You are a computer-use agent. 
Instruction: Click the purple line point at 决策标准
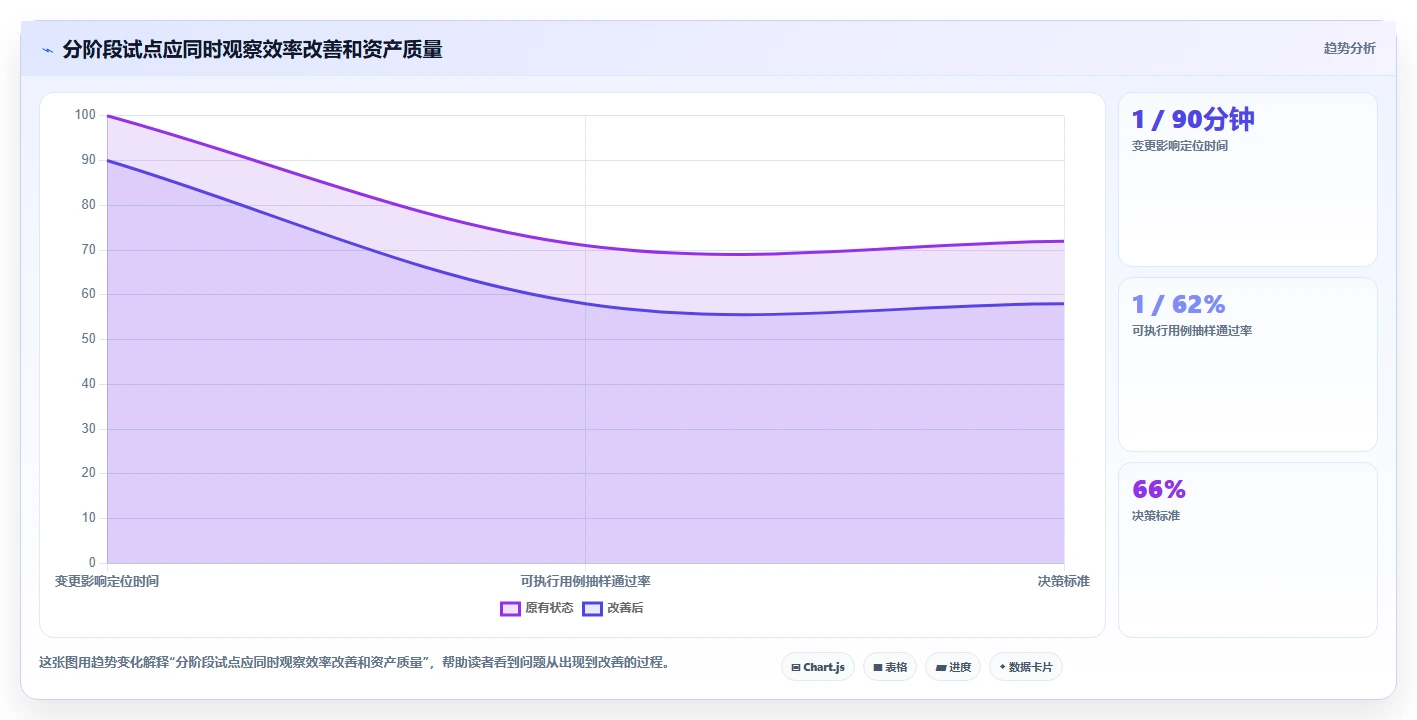(x=1064, y=241)
